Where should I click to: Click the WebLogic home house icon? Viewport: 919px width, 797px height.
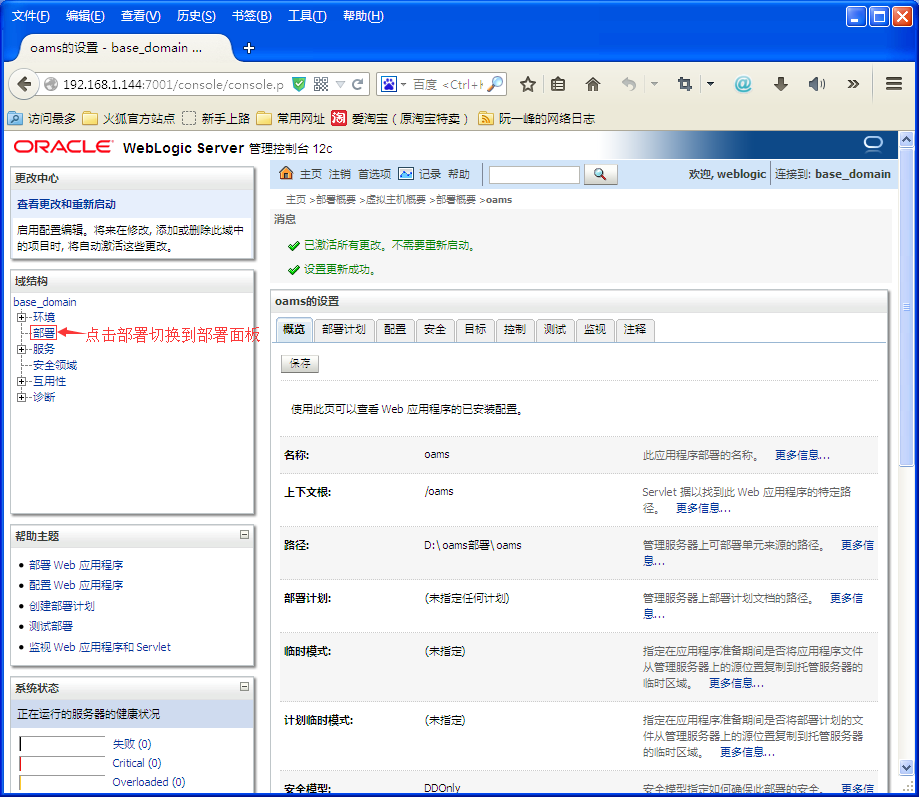[286, 173]
